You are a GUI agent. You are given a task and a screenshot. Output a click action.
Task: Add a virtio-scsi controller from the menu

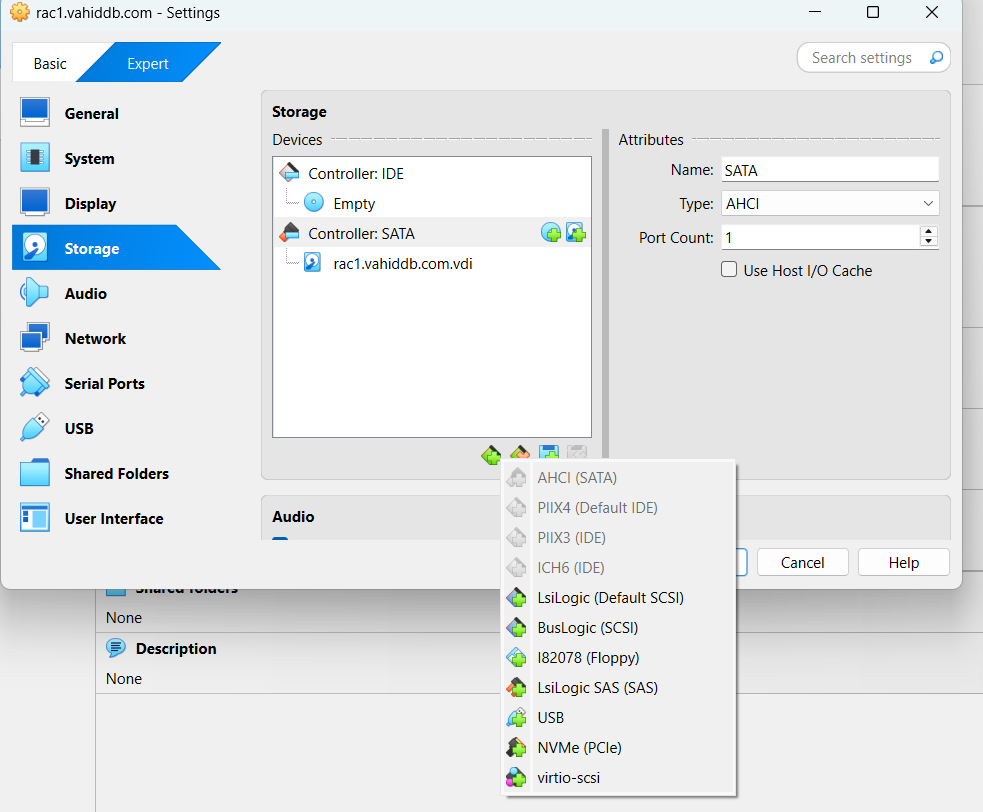568,778
